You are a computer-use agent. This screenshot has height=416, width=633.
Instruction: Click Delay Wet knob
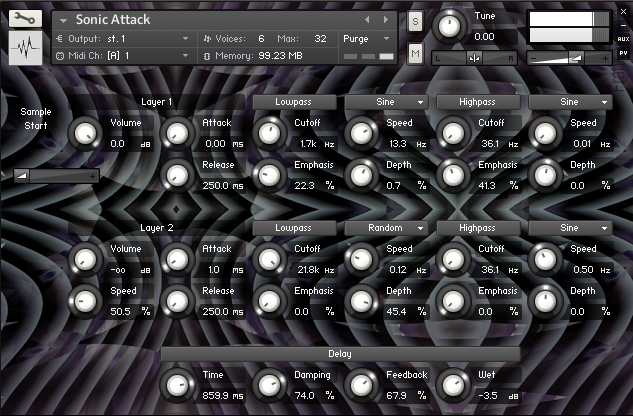point(453,386)
